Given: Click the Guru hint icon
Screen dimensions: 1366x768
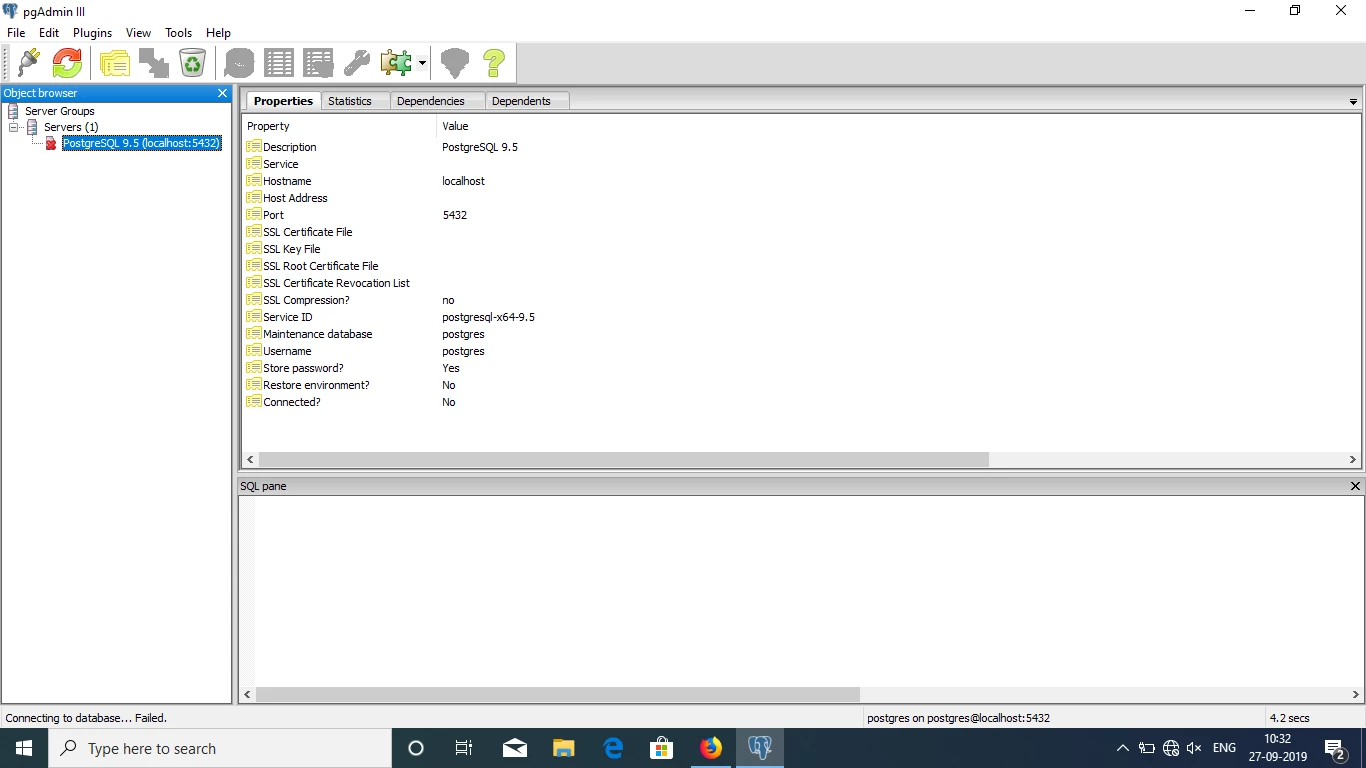Looking at the screenshot, I should [x=455, y=63].
